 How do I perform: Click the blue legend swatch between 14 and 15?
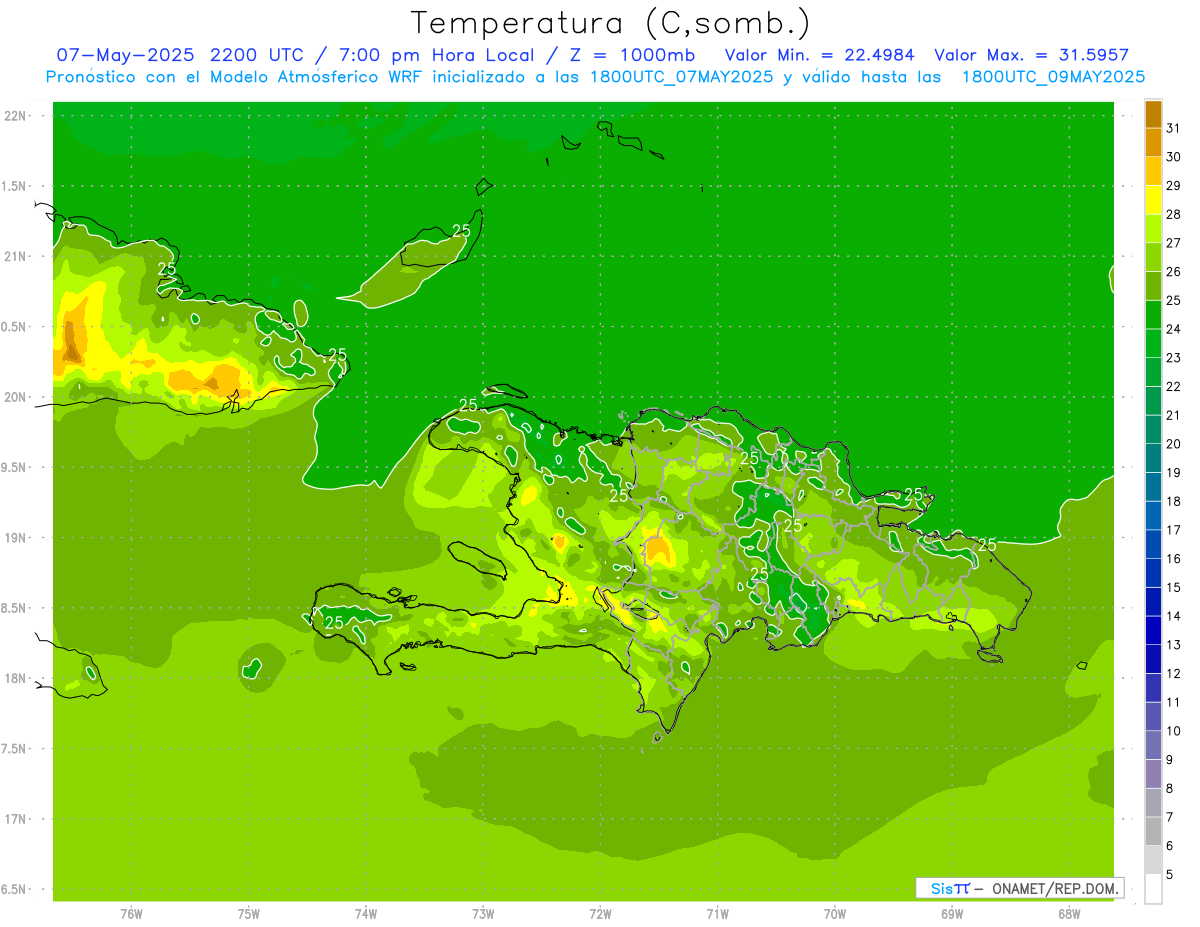tap(1153, 602)
